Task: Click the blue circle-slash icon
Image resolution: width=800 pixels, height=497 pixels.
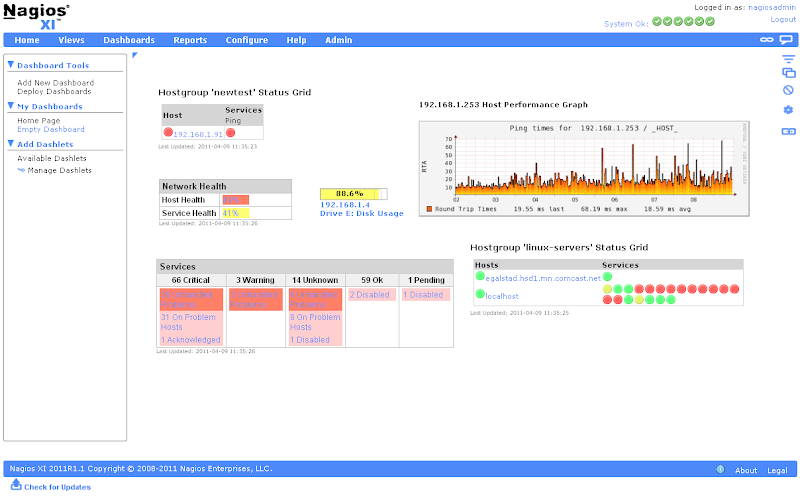Action: [x=787, y=90]
